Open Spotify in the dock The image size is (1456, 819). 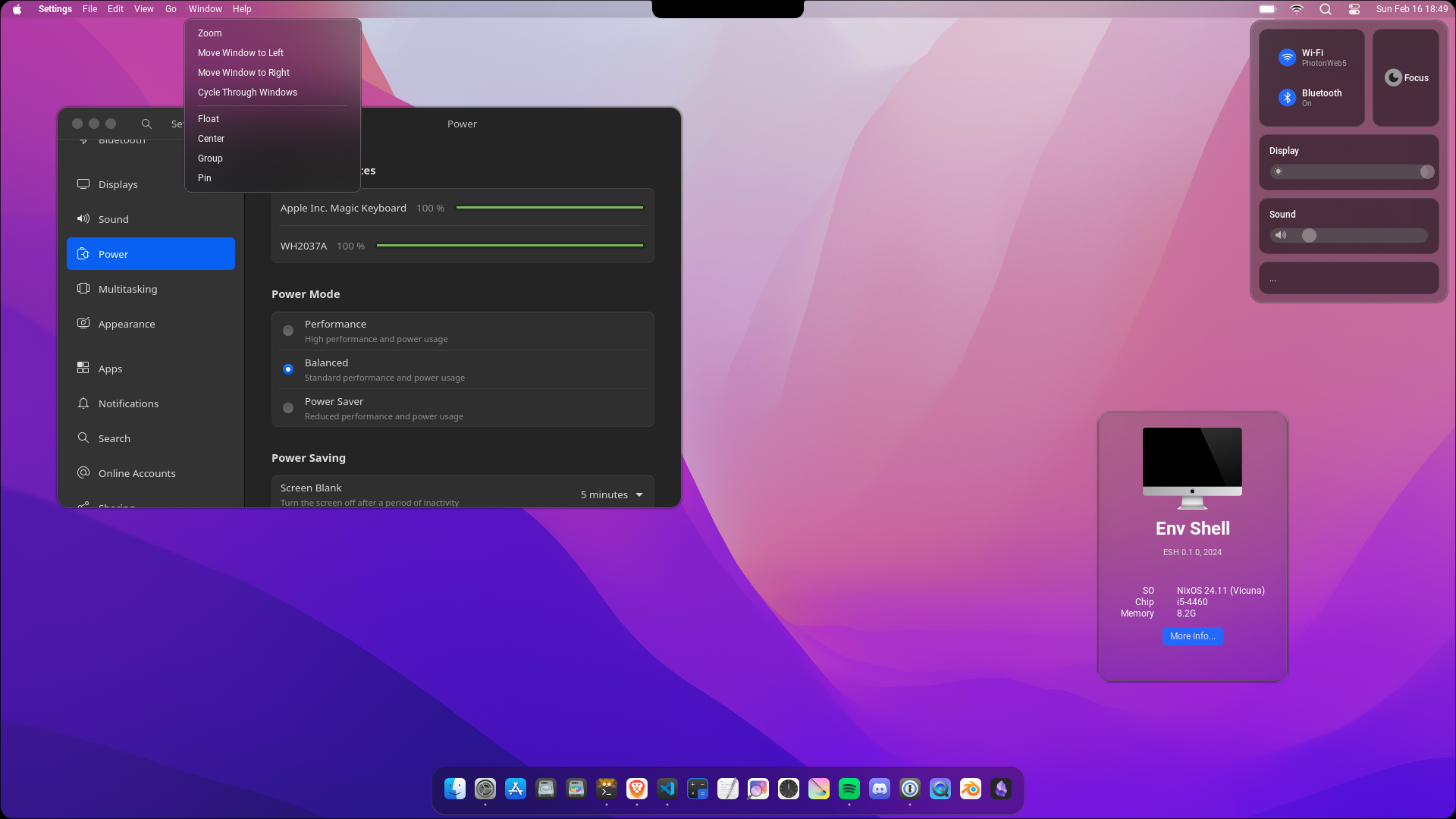[x=849, y=789]
